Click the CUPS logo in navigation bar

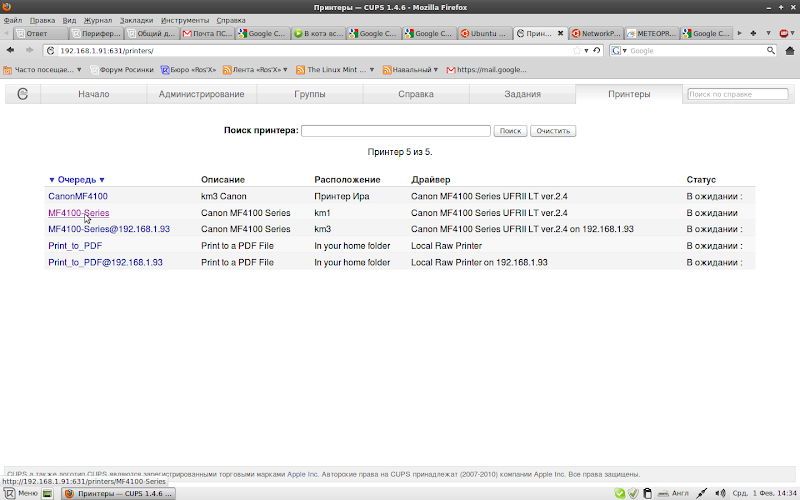pos(22,94)
